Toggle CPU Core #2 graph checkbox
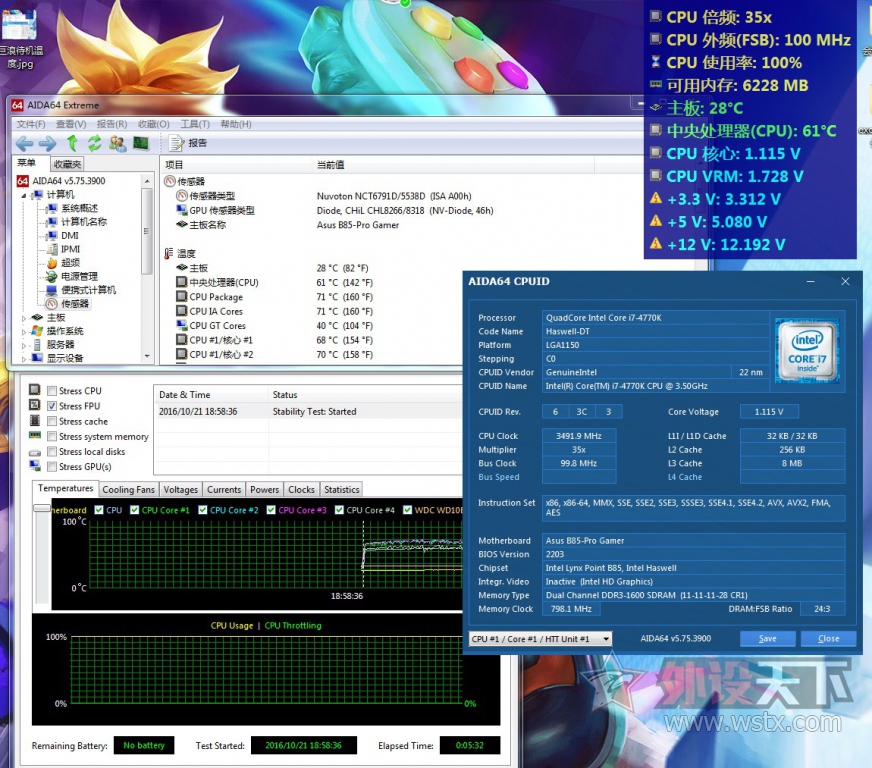This screenshot has height=768, width=872. [x=203, y=510]
